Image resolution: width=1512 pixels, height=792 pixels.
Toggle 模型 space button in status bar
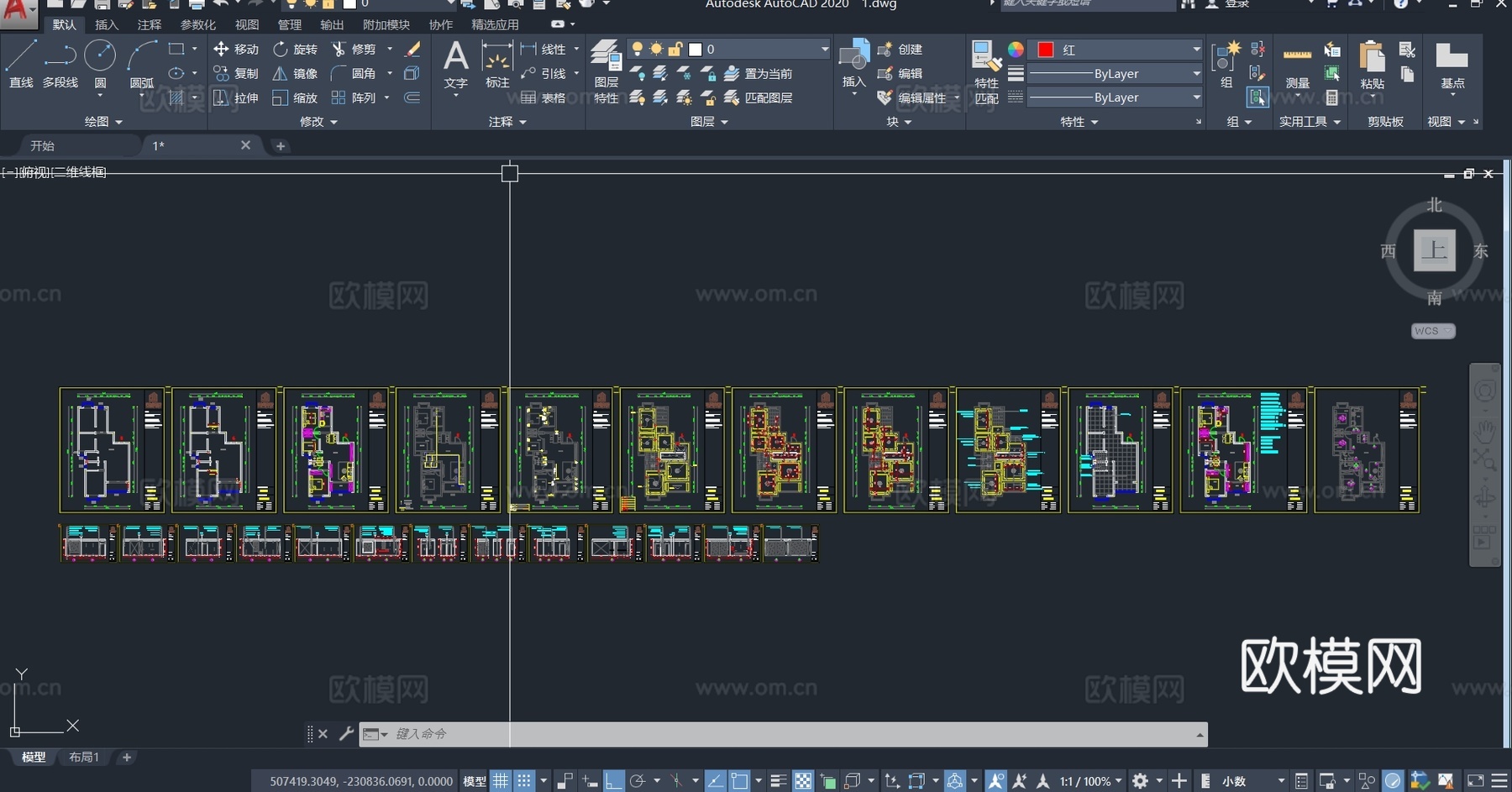coord(475,781)
